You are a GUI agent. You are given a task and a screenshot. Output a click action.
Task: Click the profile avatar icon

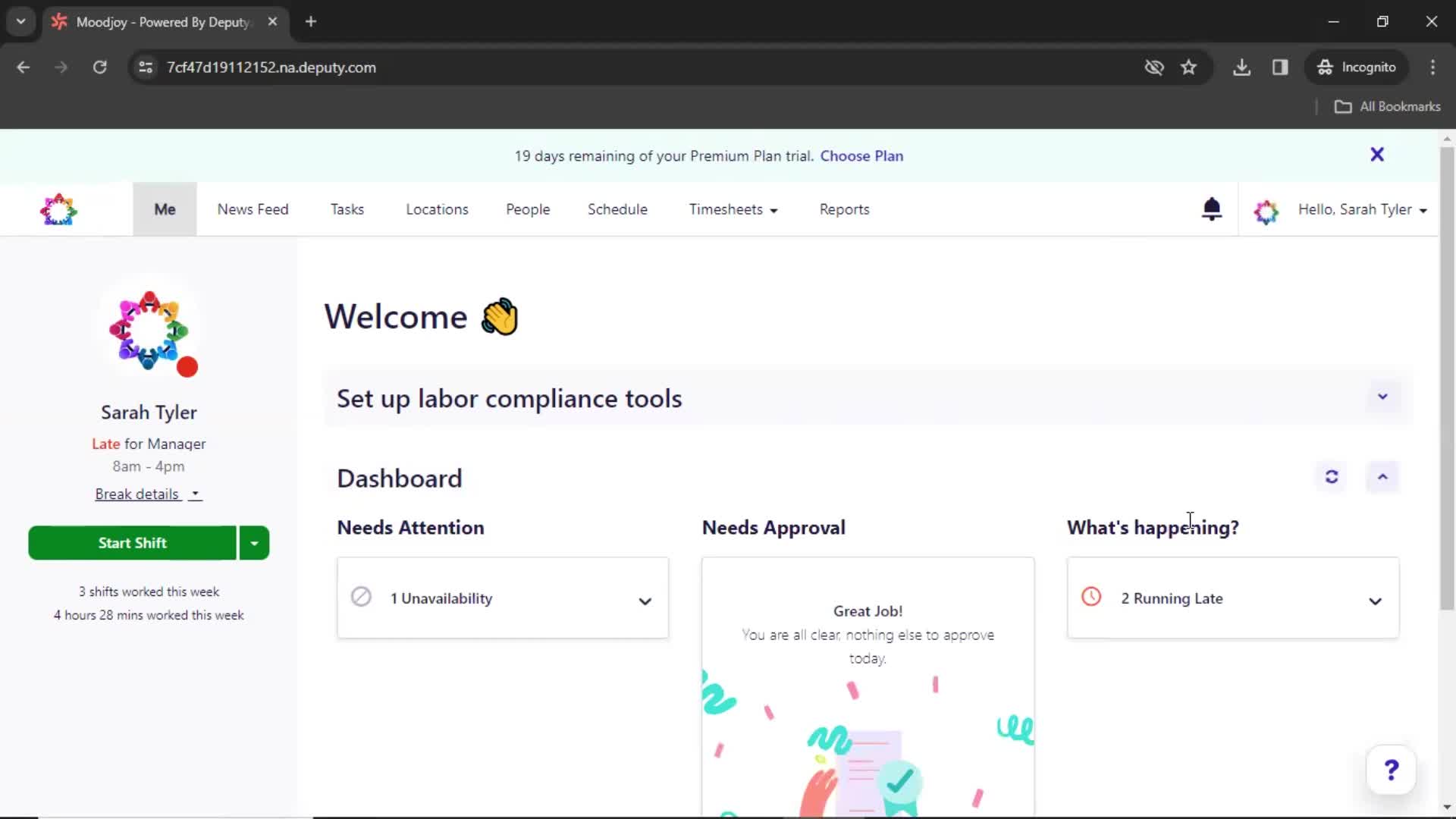click(x=1265, y=210)
